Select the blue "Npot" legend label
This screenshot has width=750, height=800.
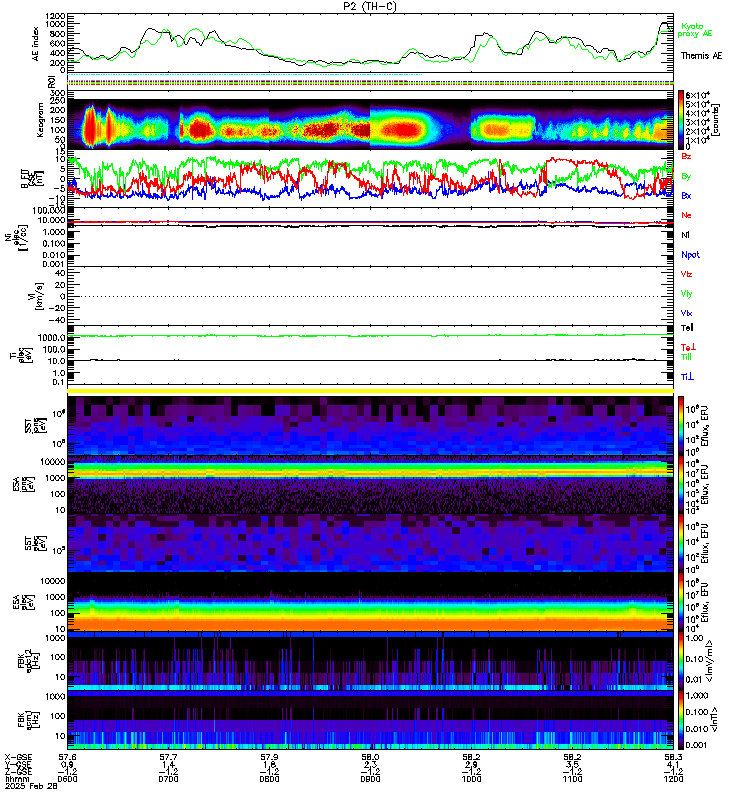tap(690, 255)
